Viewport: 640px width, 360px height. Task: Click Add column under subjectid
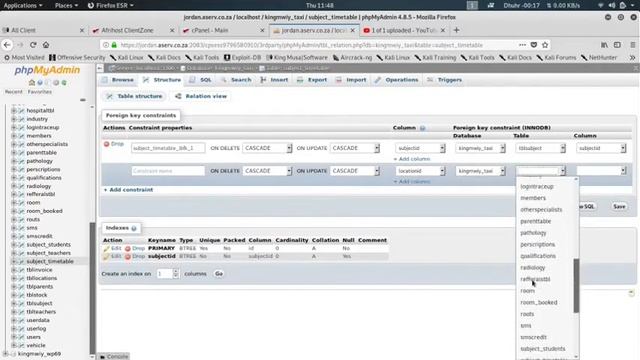412,159
